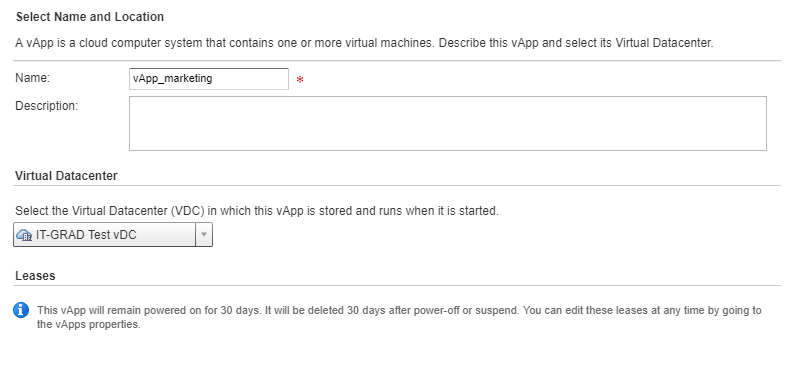Click the Name: field label
The width and height of the screenshot is (785, 368).
click(33, 78)
